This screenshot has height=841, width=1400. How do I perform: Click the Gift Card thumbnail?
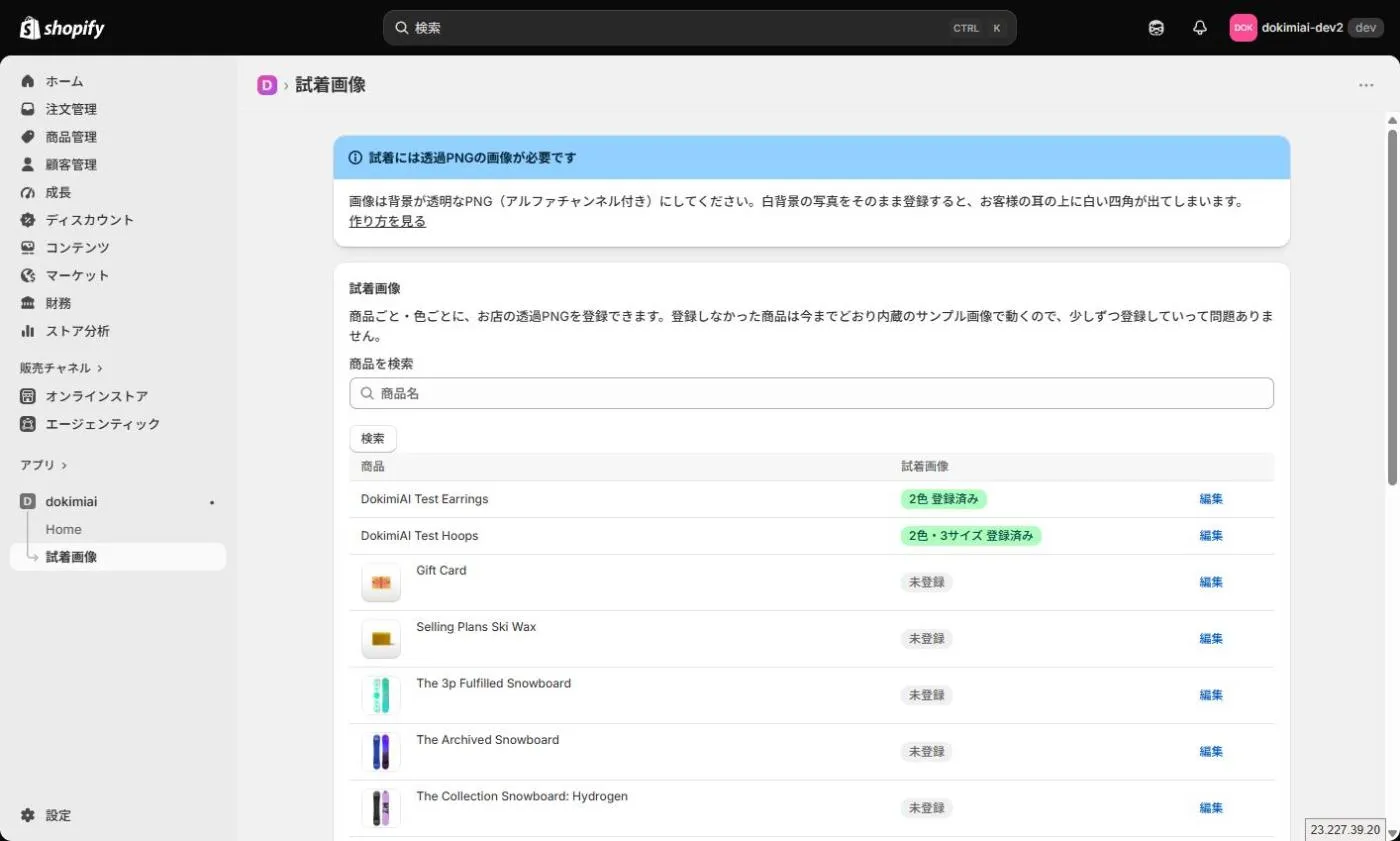click(x=381, y=582)
